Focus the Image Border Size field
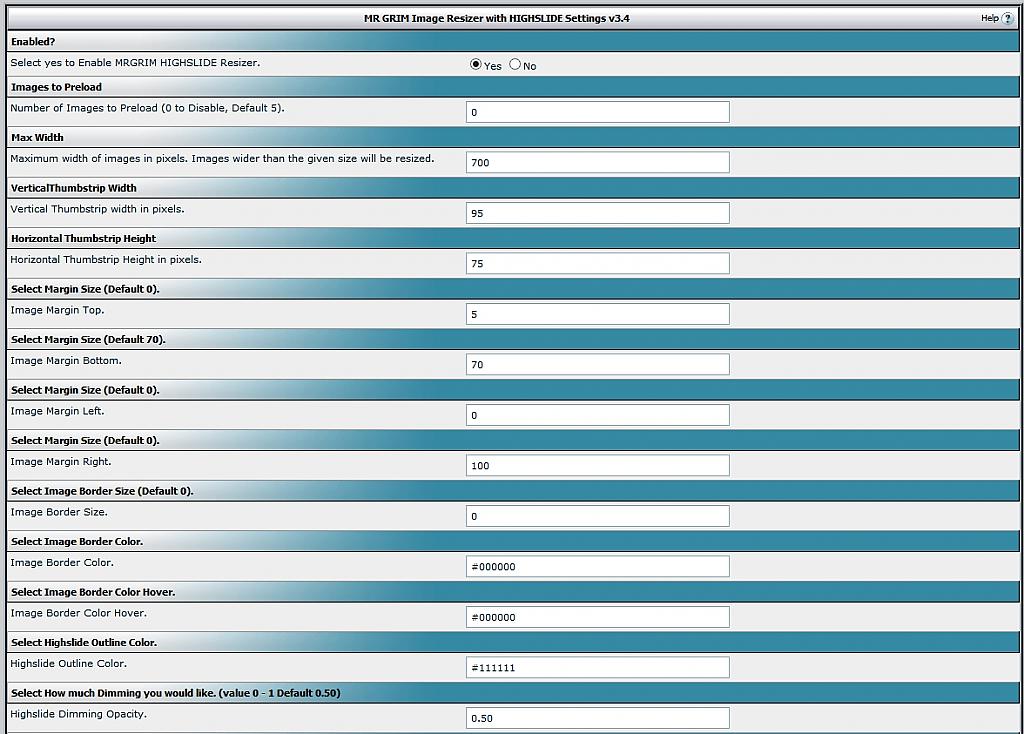The width and height of the screenshot is (1024, 734). [x=598, y=516]
